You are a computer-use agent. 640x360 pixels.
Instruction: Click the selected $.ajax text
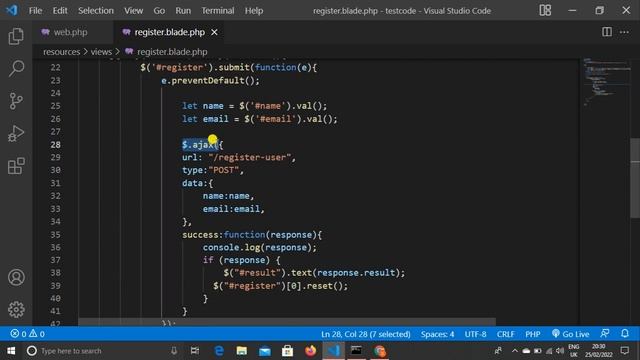click(200, 144)
